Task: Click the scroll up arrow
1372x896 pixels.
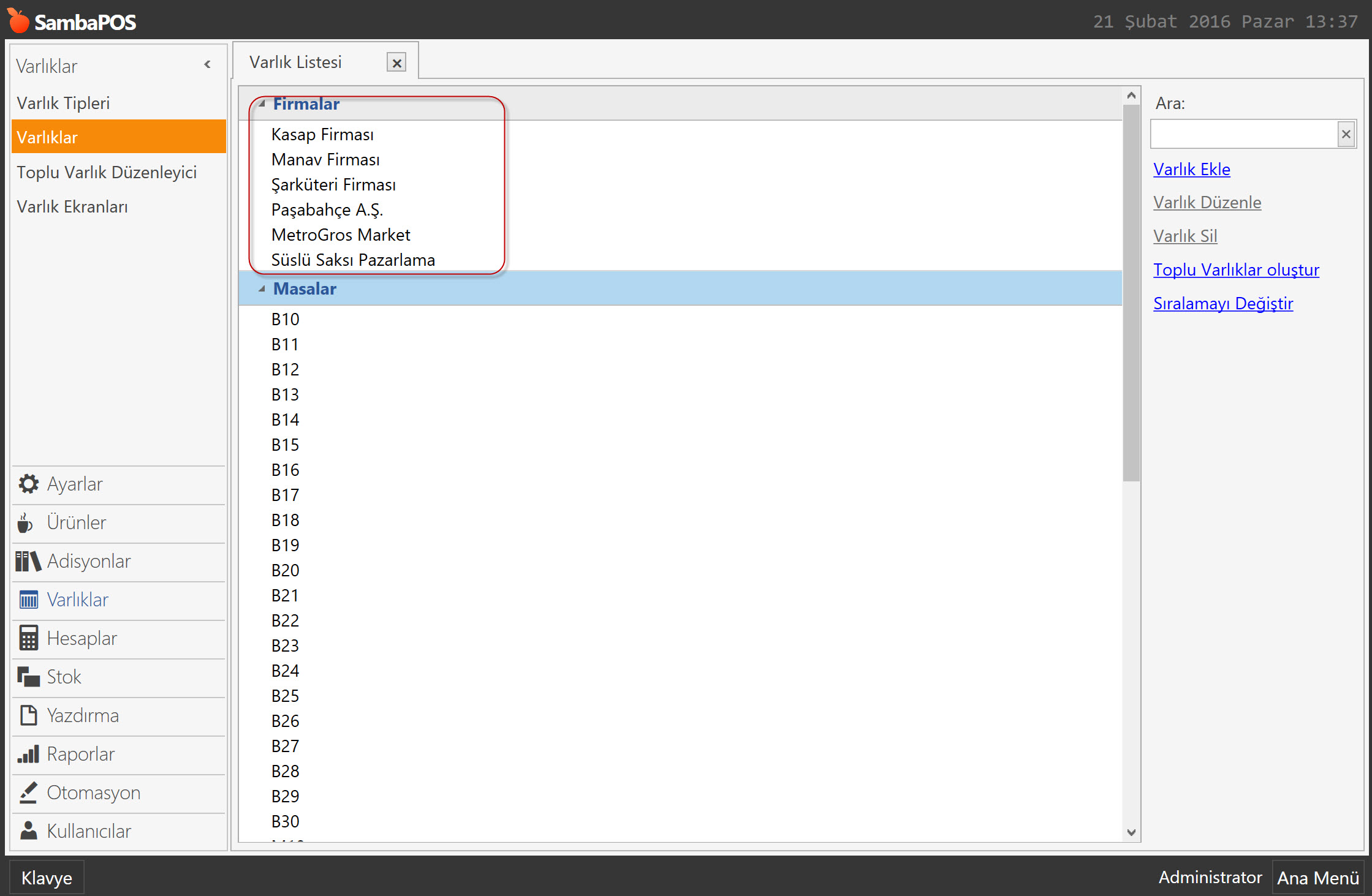Action: (1131, 96)
